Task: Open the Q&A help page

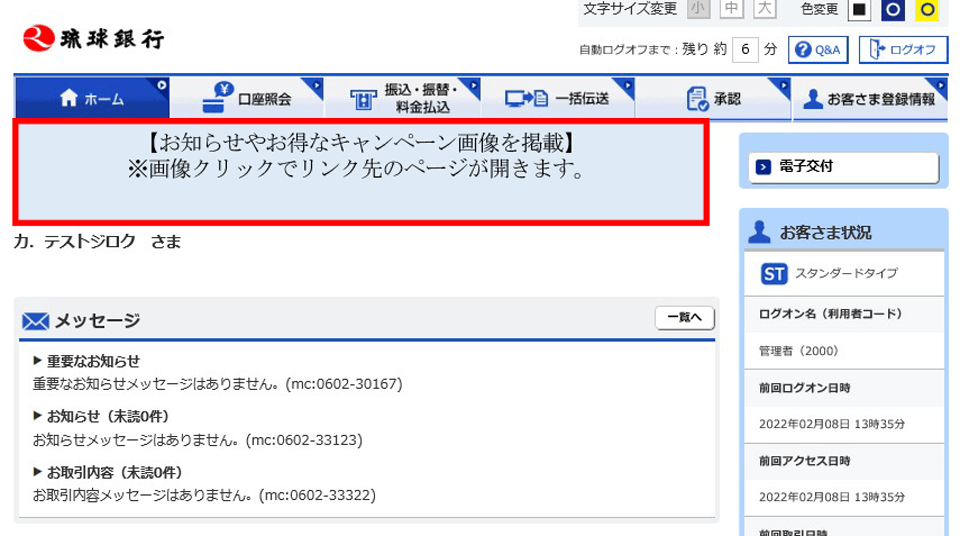Action: (818, 49)
